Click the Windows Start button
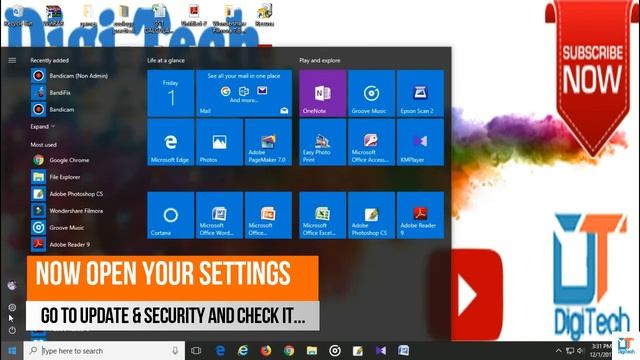 (x=12, y=351)
